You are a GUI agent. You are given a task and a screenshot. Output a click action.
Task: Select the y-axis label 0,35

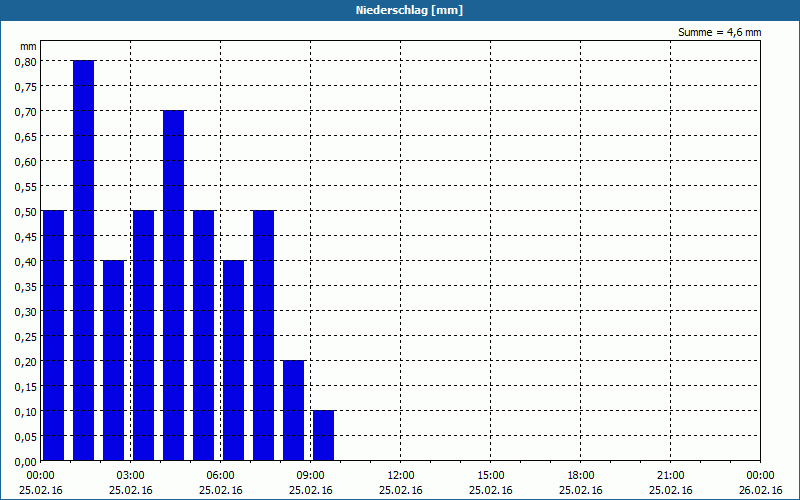[x=26, y=287]
